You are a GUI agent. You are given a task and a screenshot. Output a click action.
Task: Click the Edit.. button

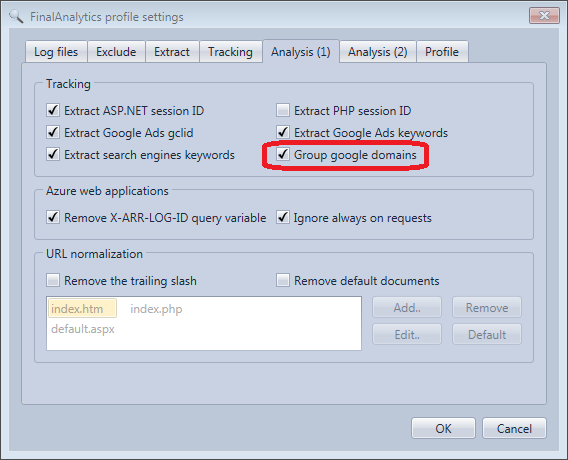tap(407, 334)
